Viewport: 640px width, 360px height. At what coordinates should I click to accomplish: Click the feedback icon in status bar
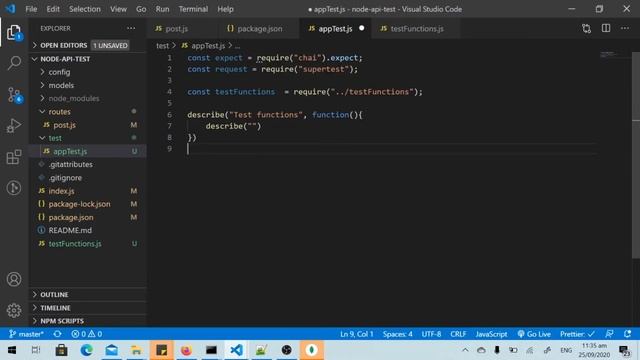[x=609, y=334]
